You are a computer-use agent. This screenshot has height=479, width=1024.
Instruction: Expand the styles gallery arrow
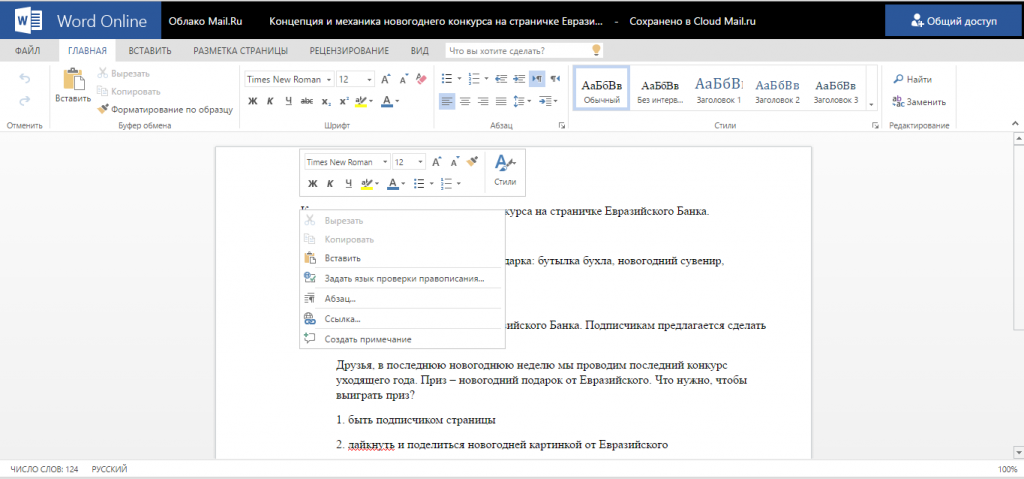tap(871, 104)
